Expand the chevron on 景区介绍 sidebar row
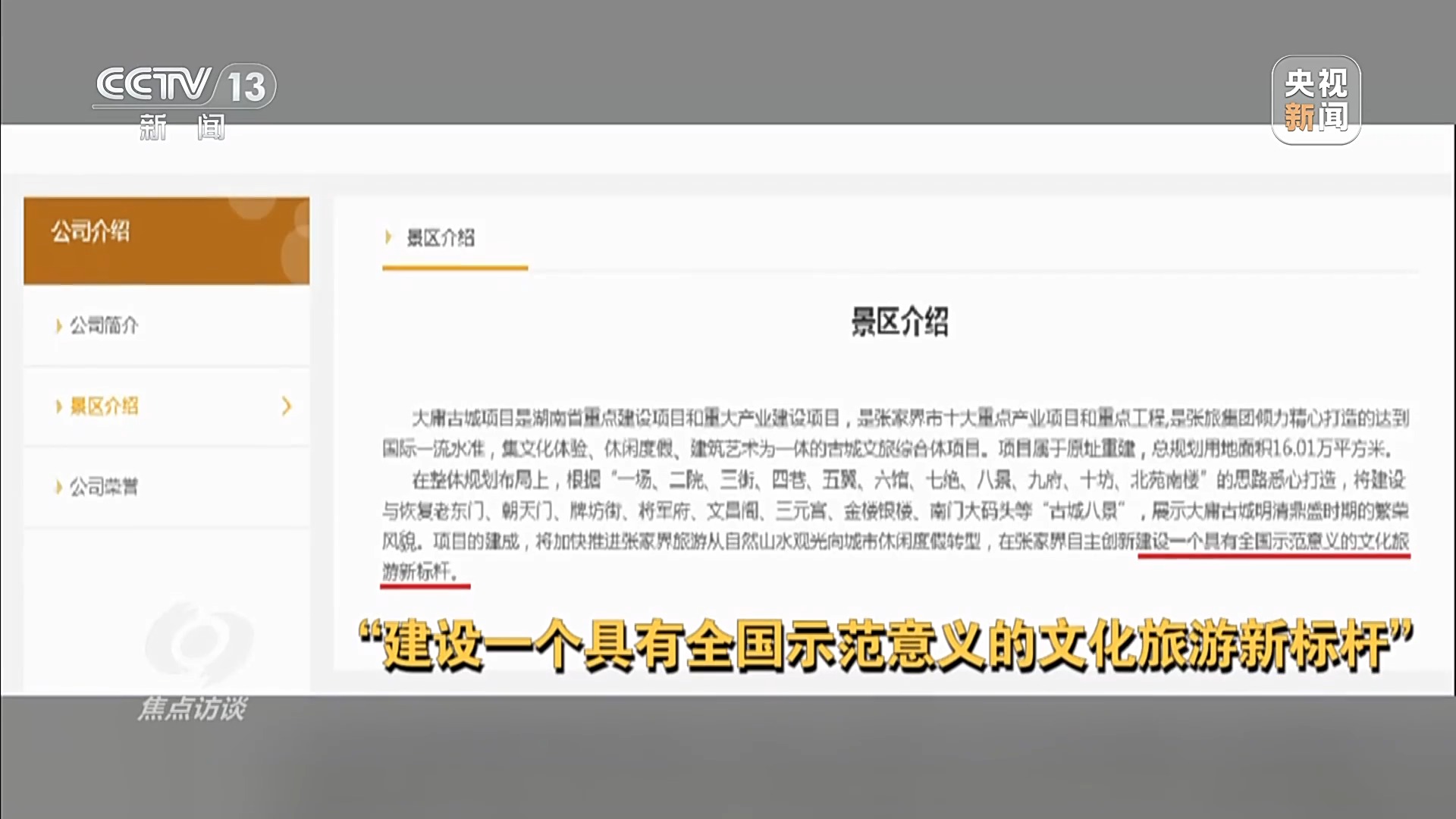Screen dimensions: 1456x819 pyautogui.click(x=287, y=406)
